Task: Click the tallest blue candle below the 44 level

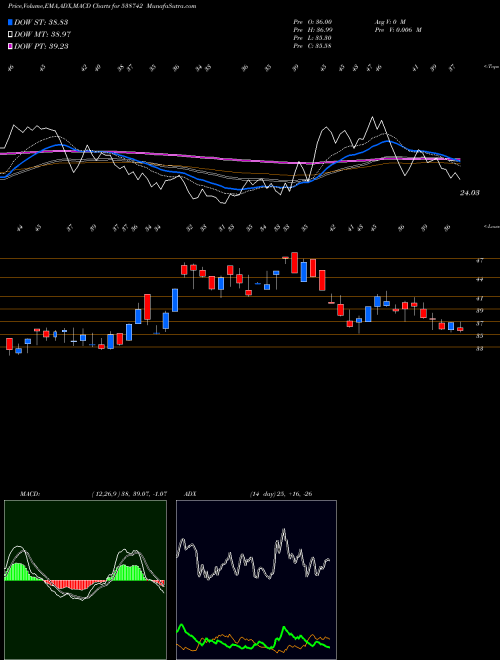Action: [x=175, y=300]
